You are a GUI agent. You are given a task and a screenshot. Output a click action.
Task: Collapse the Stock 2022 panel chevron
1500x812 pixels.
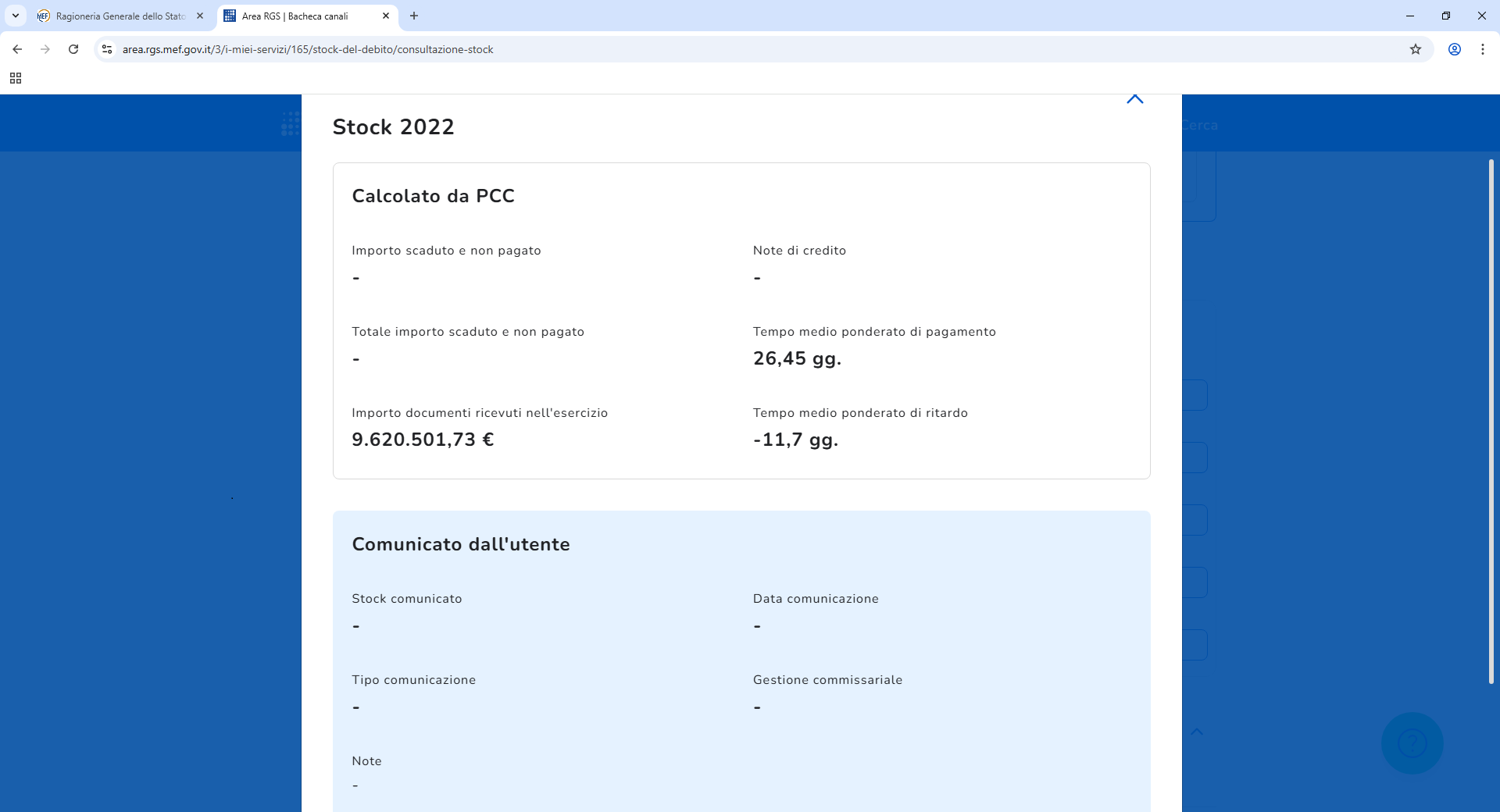click(1135, 99)
